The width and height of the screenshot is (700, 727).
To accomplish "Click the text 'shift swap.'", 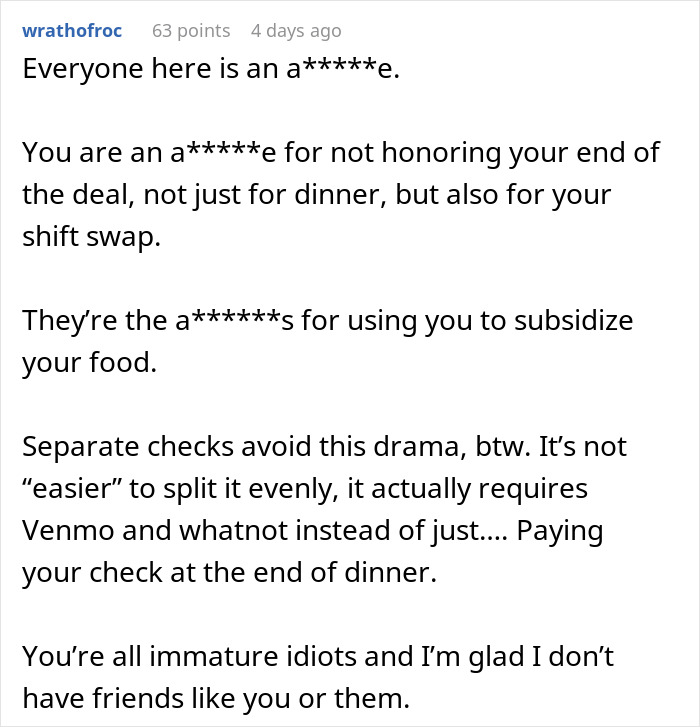I will (91, 236).
